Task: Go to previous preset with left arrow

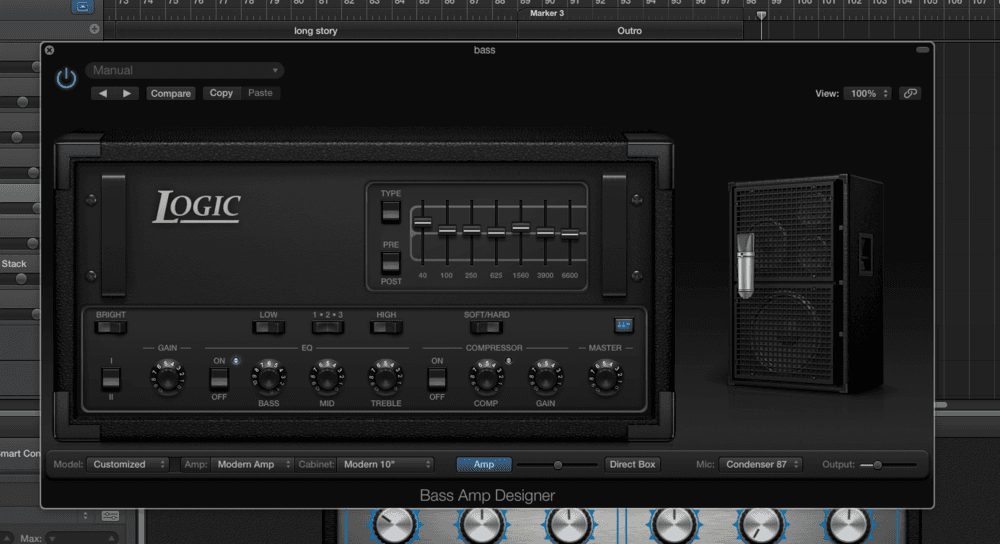Action: point(103,93)
